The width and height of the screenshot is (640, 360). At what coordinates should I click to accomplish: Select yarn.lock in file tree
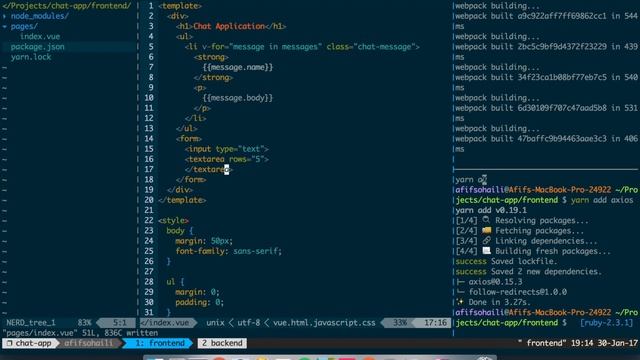[x=31, y=57]
